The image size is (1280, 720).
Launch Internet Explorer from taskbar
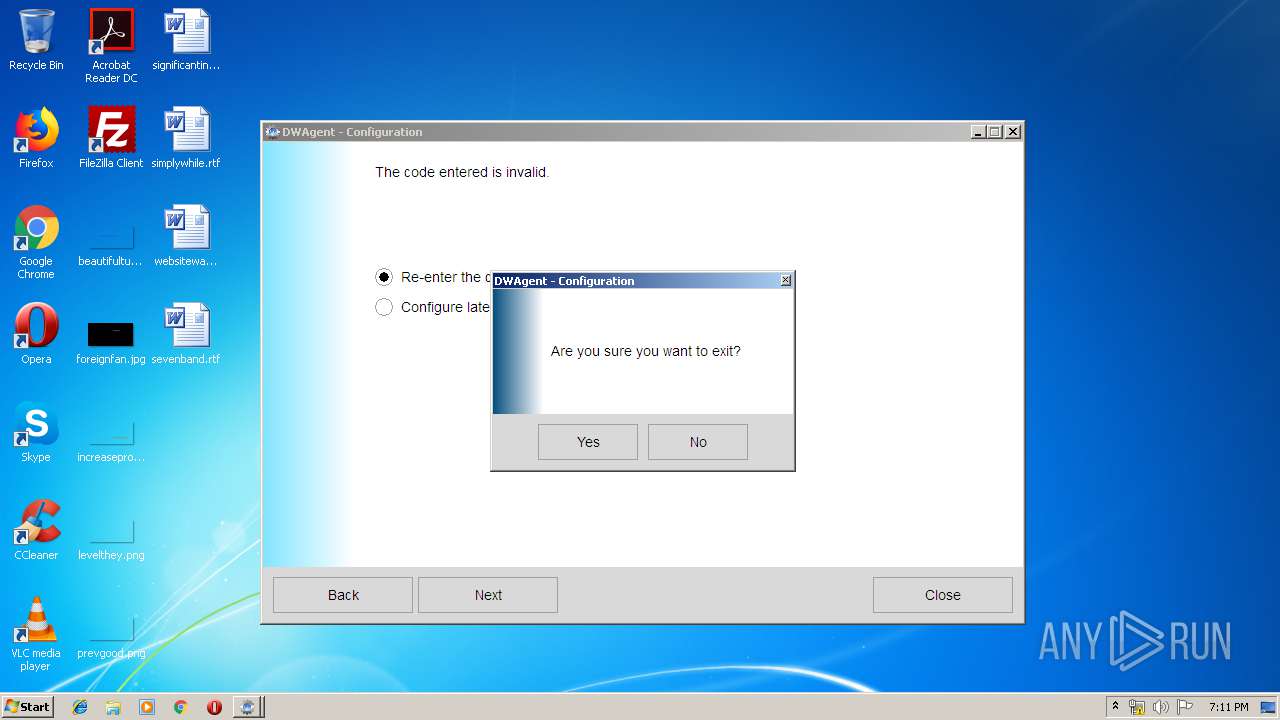(80, 707)
